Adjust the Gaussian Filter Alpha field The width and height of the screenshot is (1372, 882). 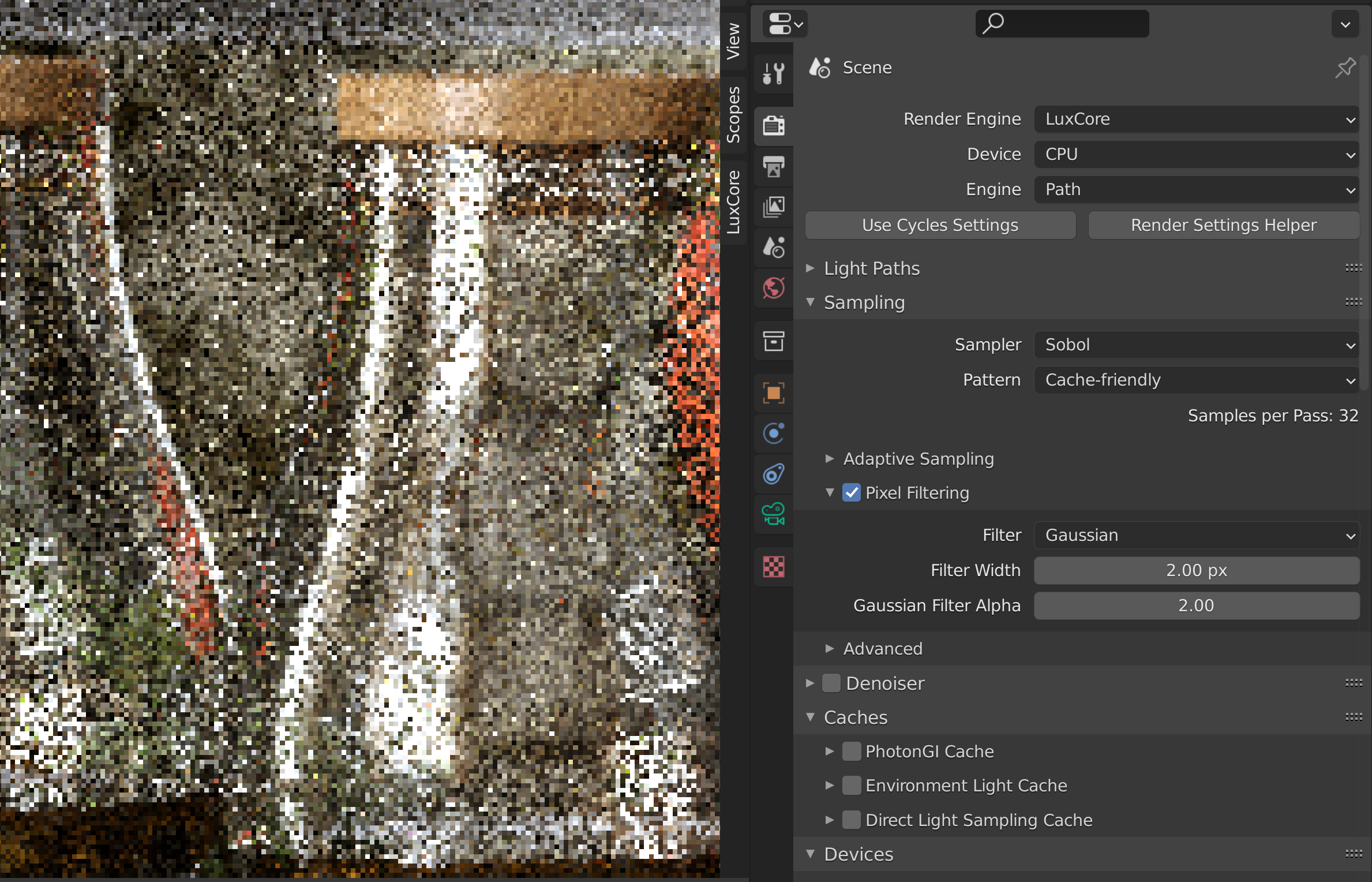pyautogui.click(x=1197, y=606)
